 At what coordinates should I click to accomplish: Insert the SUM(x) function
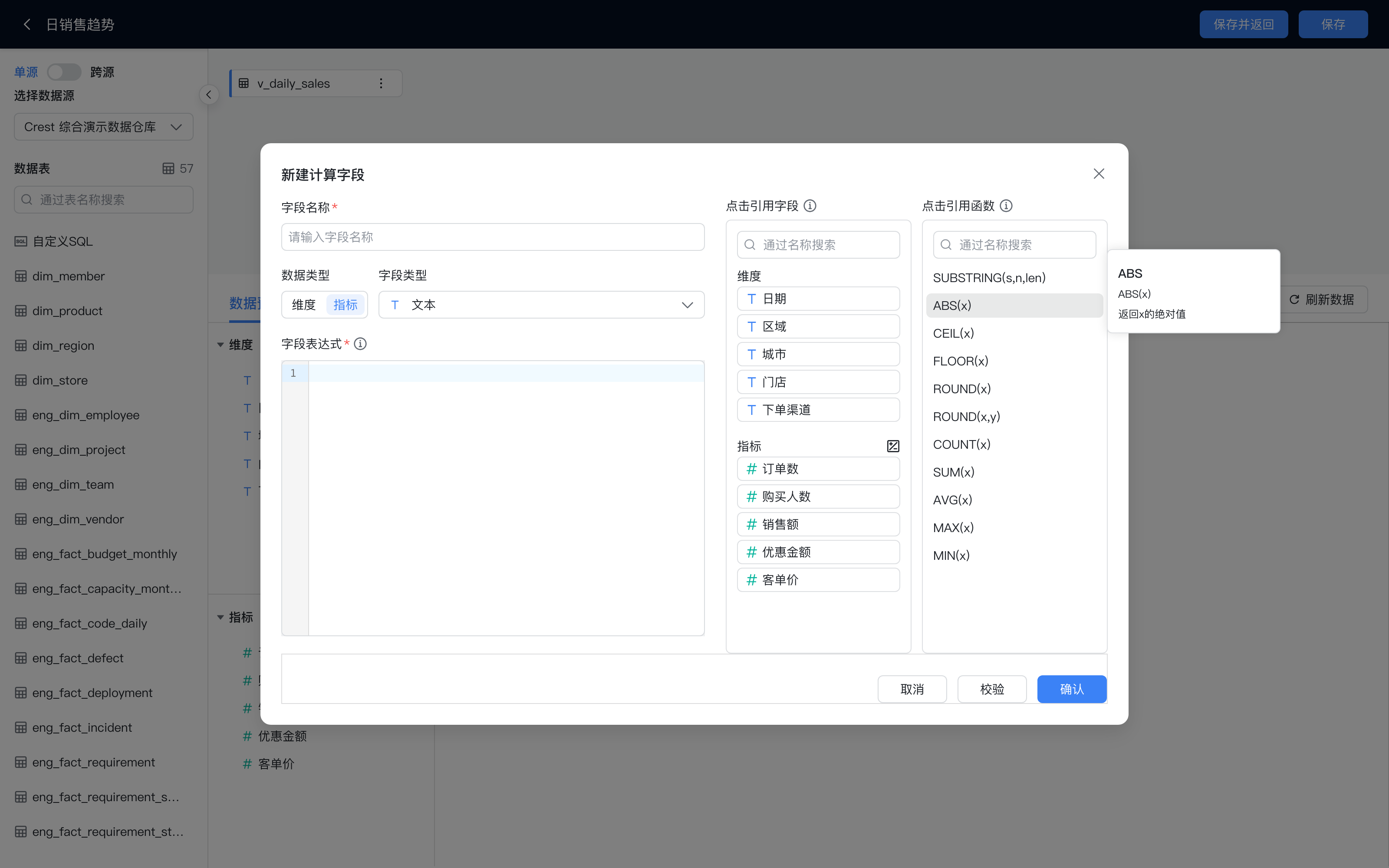pyautogui.click(x=1014, y=472)
